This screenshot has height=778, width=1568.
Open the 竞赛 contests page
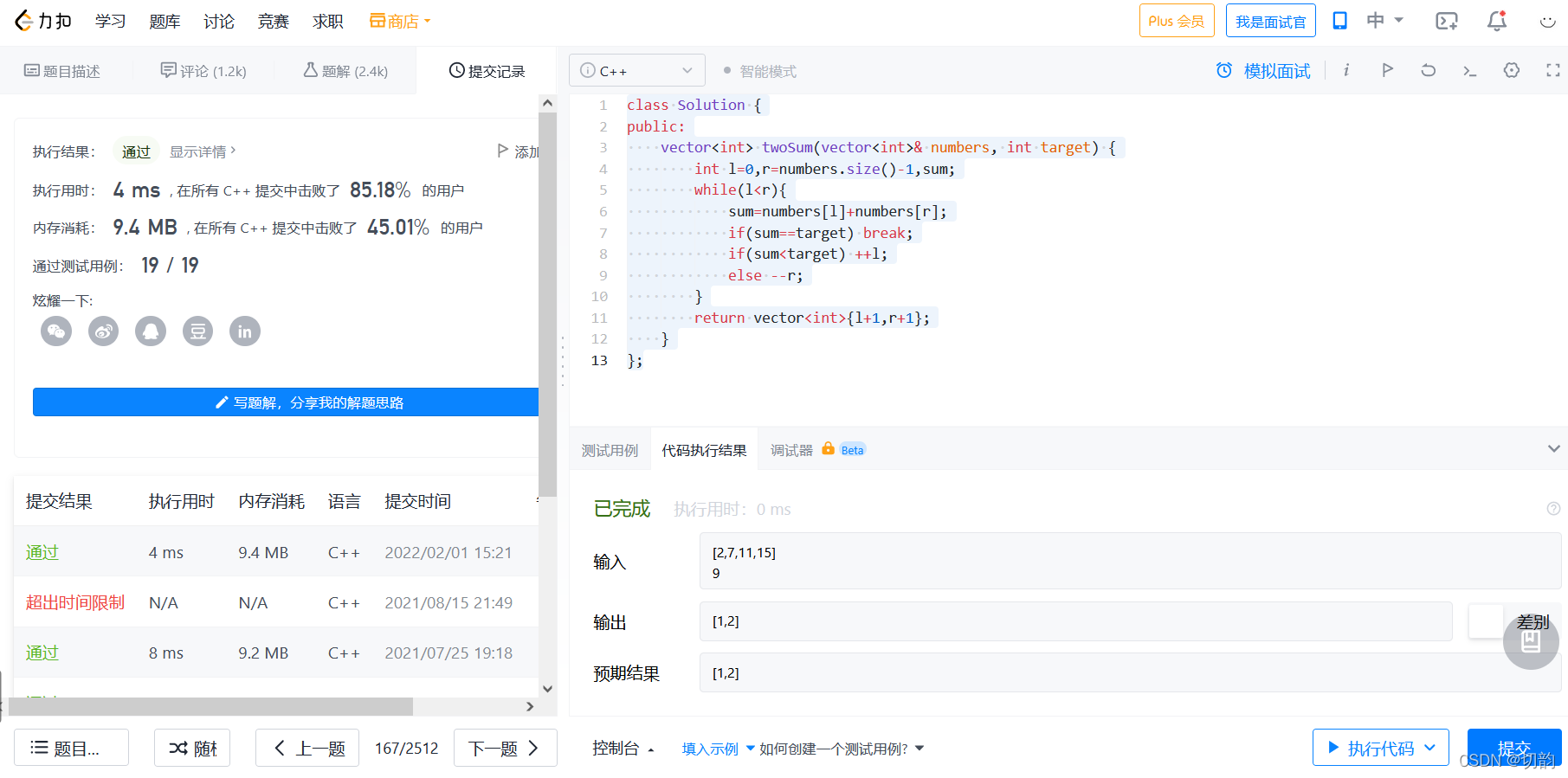pos(274,21)
